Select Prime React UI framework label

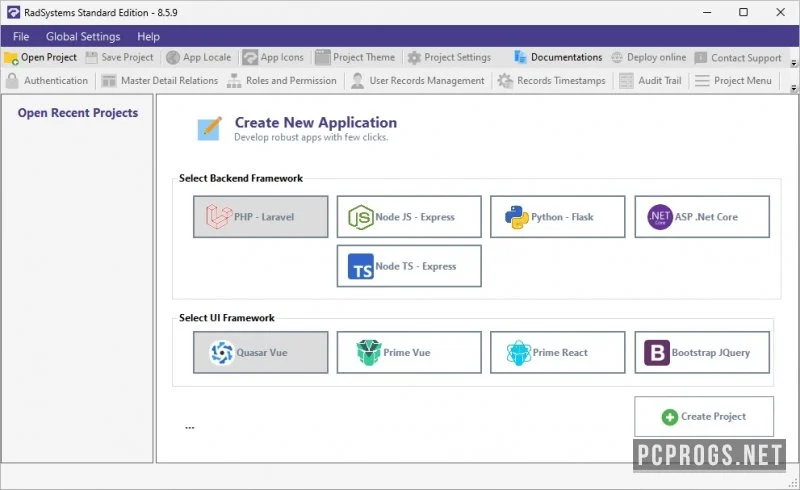(x=560, y=353)
